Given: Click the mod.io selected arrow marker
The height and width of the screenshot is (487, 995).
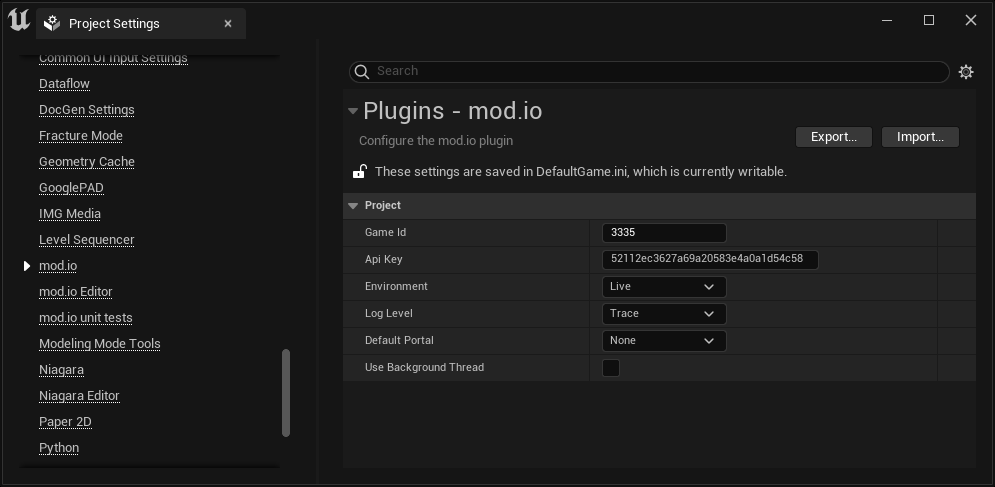Looking at the screenshot, I should click(27, 266).
